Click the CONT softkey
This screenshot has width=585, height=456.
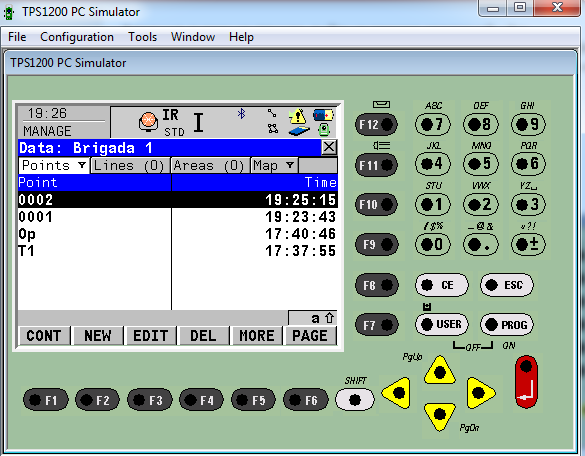tap(44, 335)
